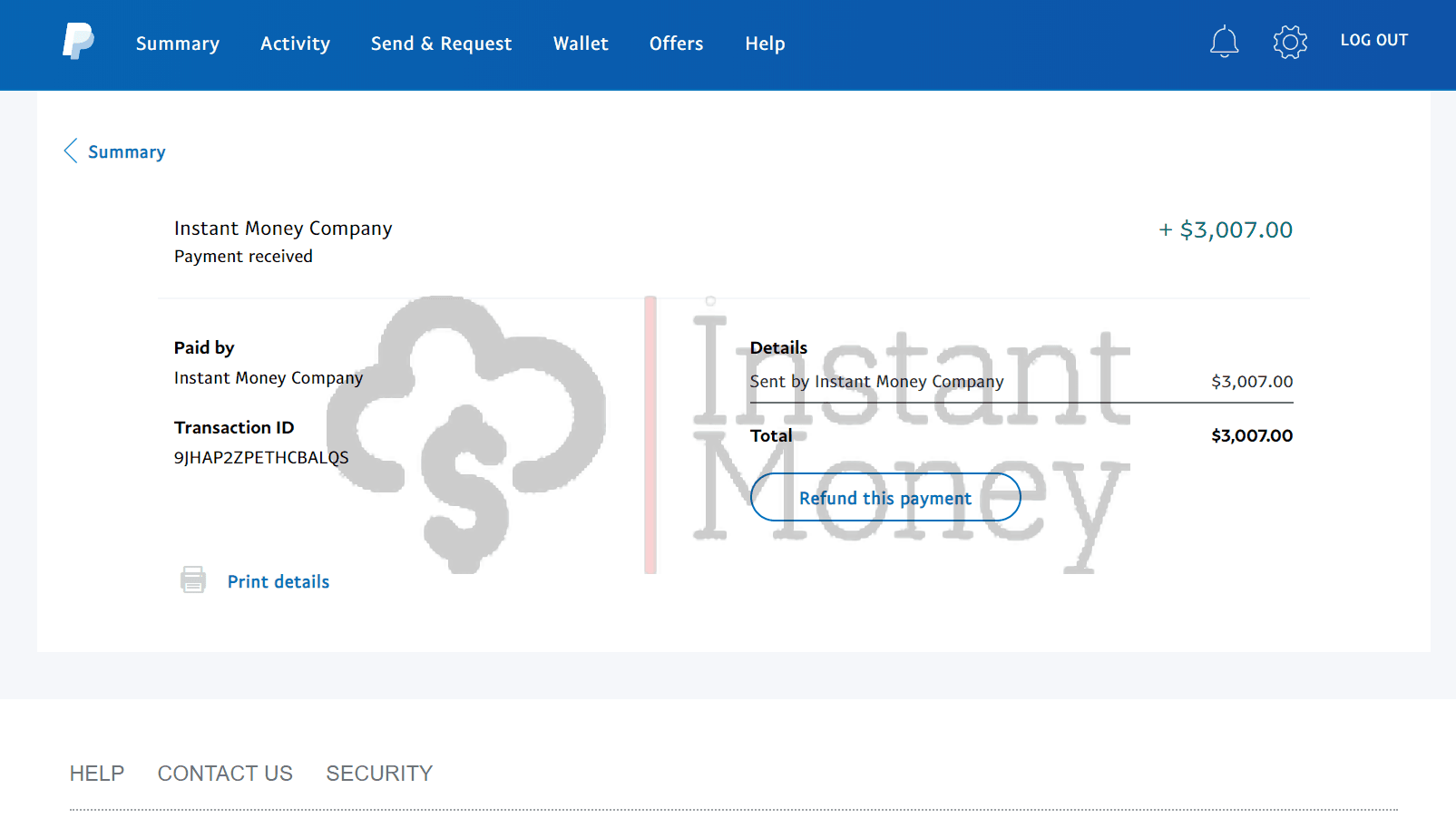Open the Wallet tab

[581, 44]
